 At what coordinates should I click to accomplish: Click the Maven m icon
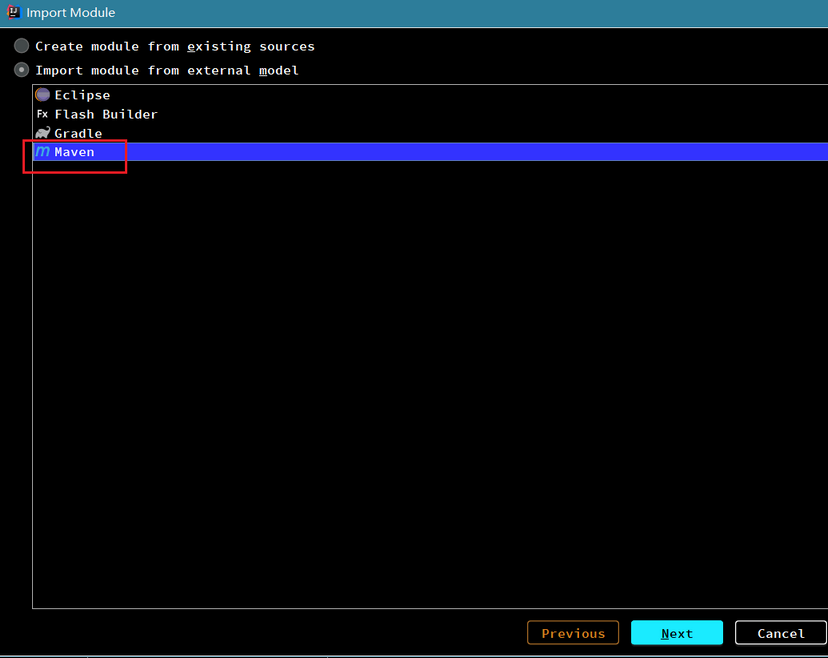42,152
